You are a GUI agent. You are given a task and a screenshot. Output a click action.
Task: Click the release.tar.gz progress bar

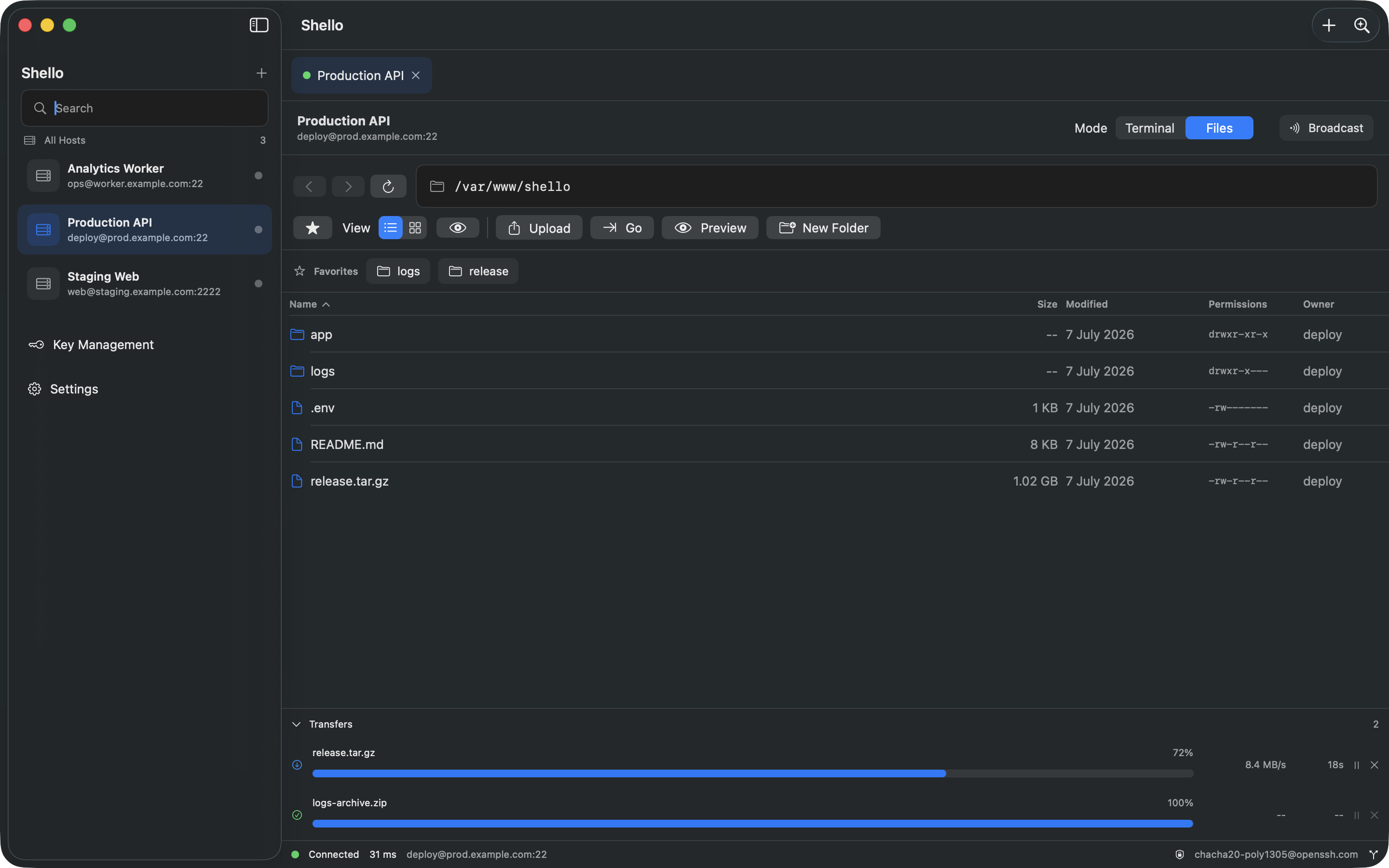[x=752, y=773]
